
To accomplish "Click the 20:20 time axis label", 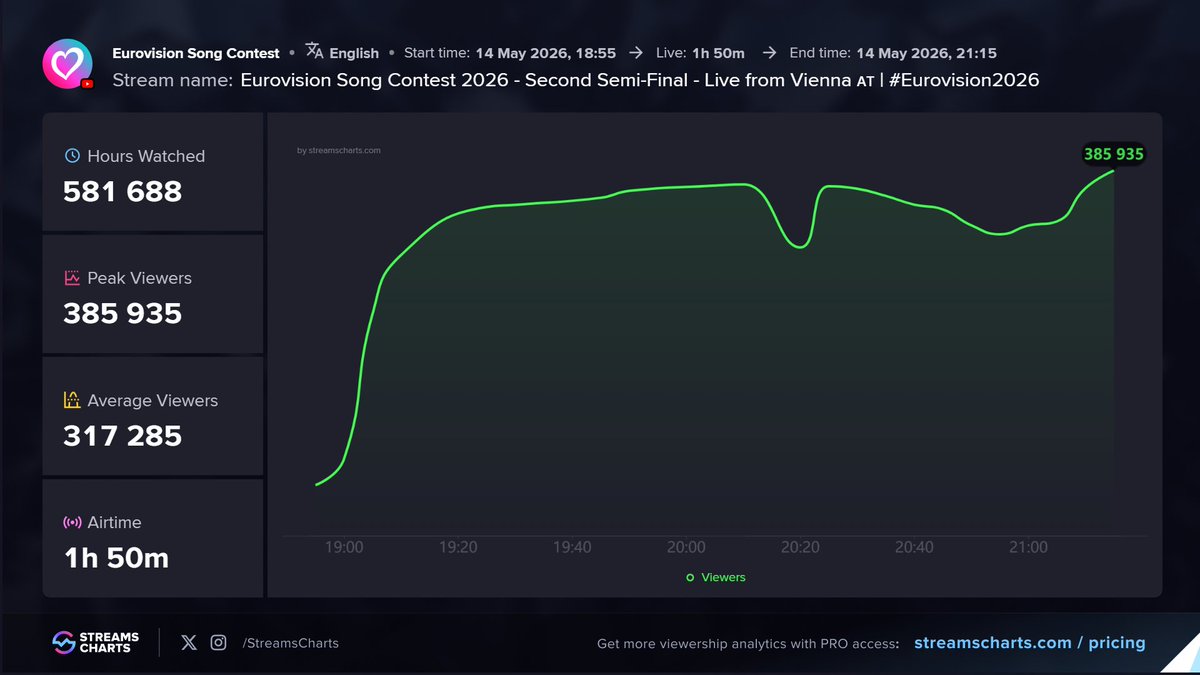I will [800, 547].
